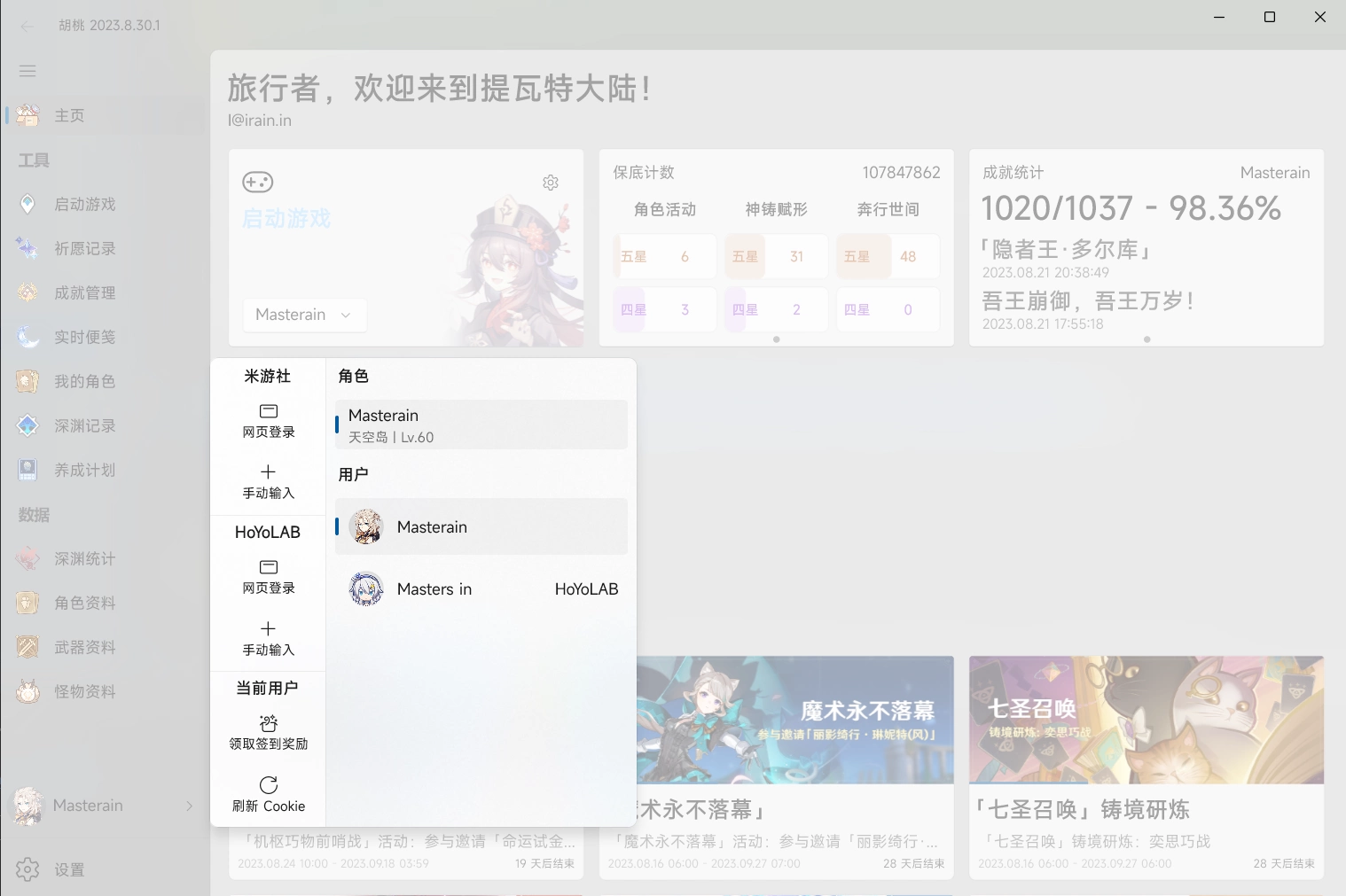This screenshot has height=896, width=1346.
Task: Click the 奔行世间 五星 48 counter
Action: 888,256
